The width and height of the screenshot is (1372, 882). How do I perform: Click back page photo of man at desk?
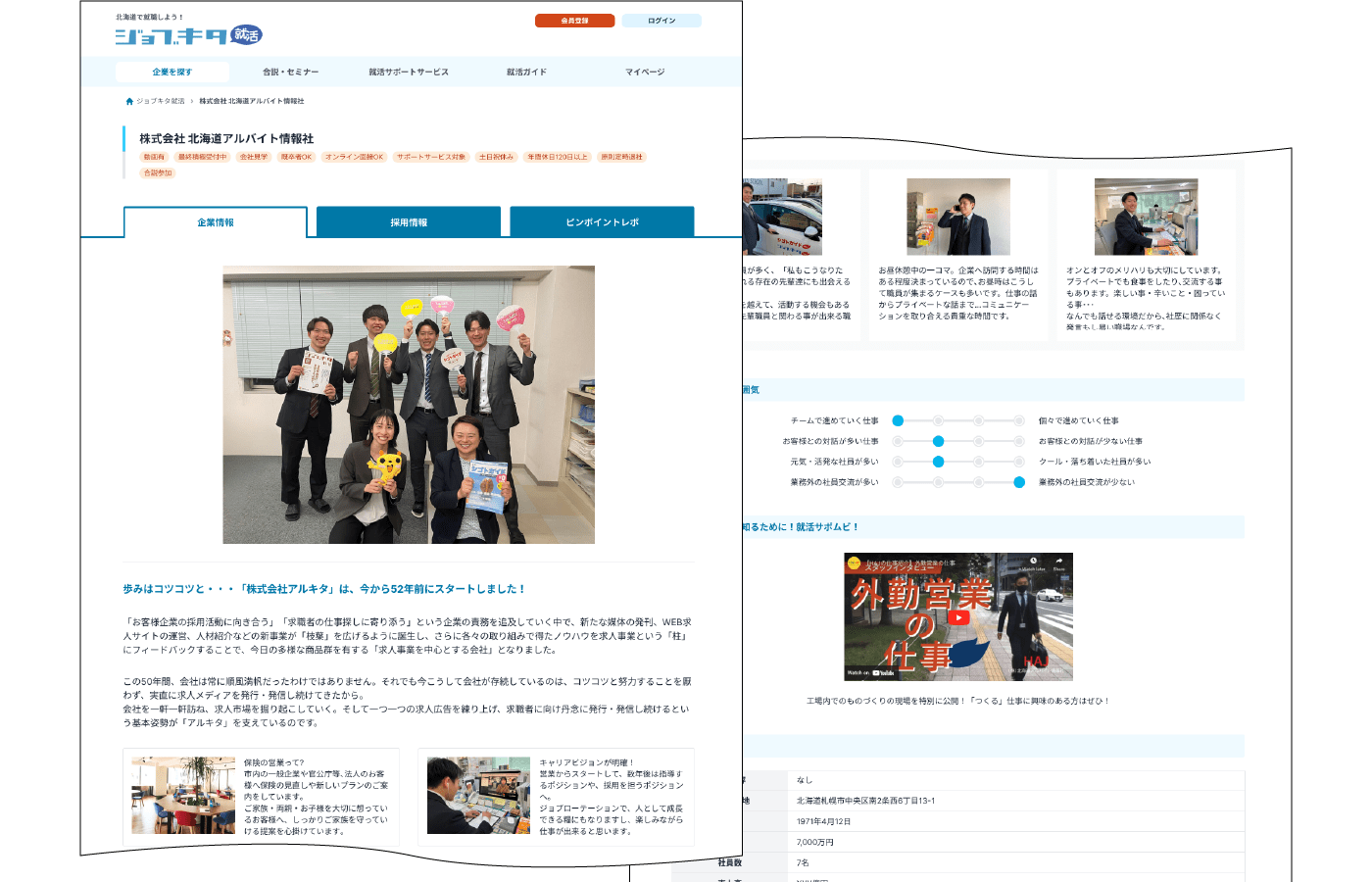point(1147,217)
